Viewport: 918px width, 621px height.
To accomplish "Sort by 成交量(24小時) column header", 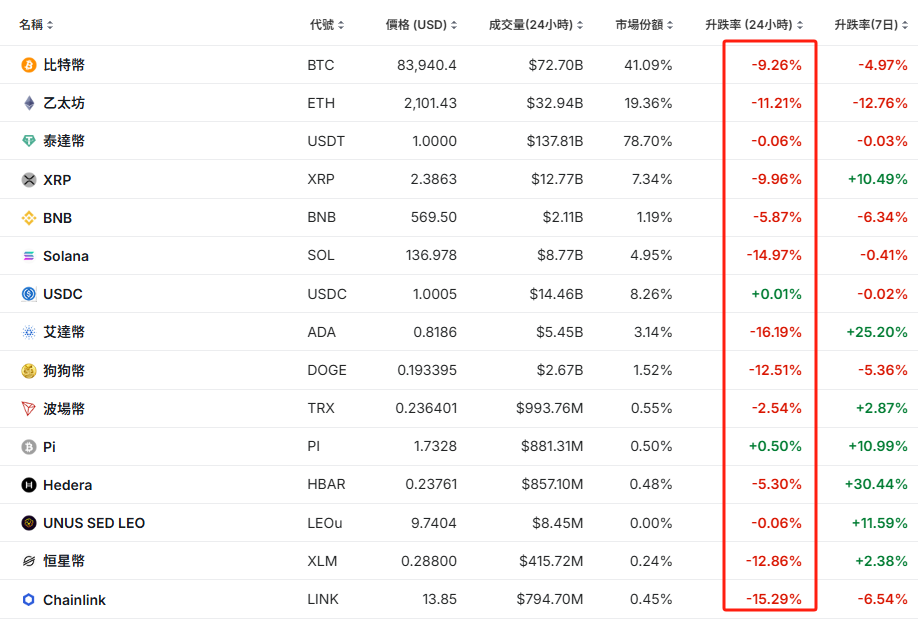I will point(536,24).
